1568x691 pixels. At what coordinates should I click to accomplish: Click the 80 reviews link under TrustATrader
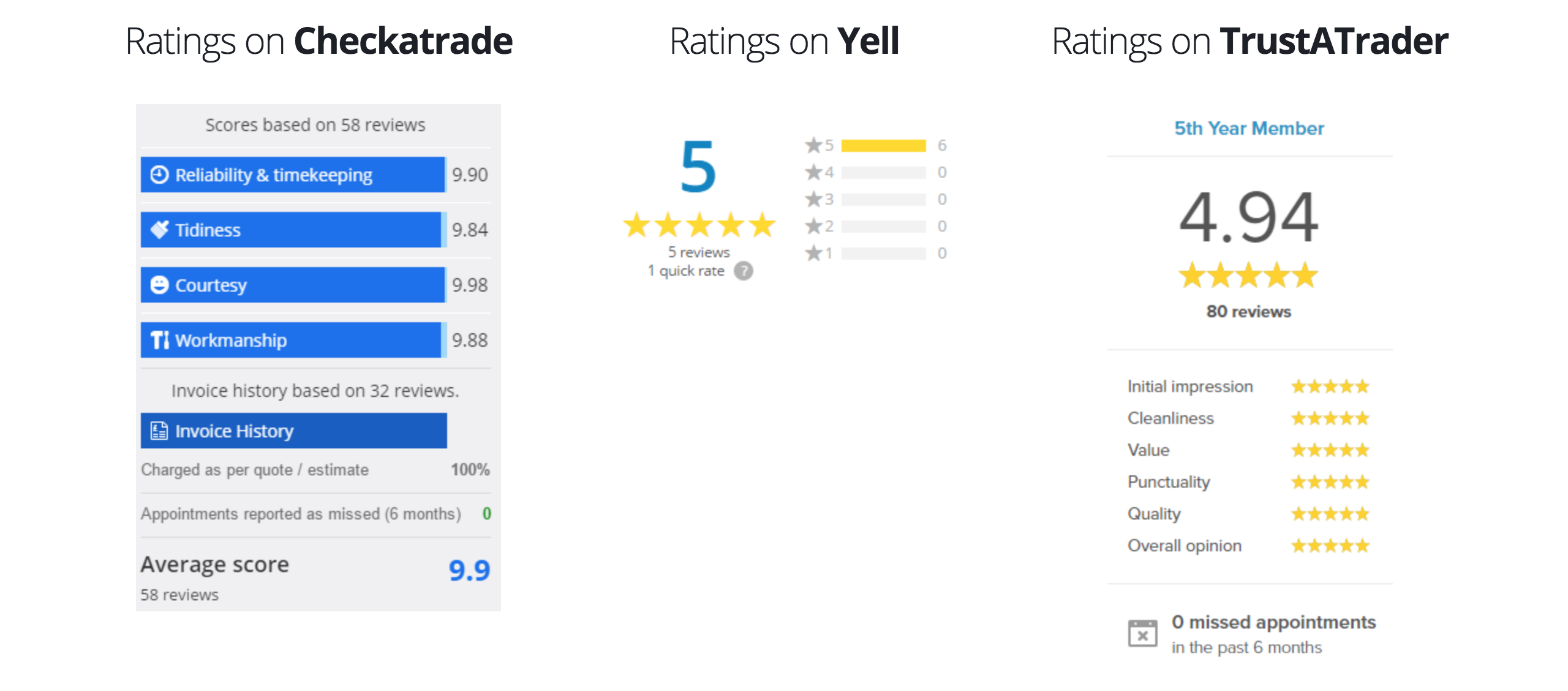pos(1248,312)
